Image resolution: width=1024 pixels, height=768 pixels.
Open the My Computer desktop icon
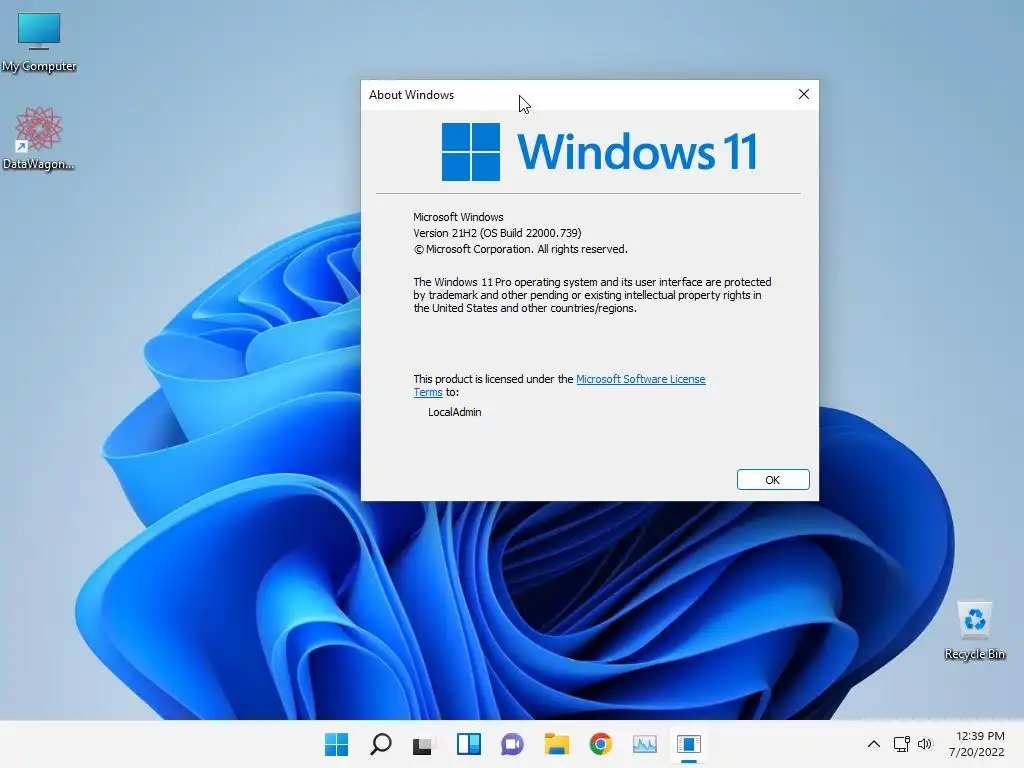coord(39,42)
